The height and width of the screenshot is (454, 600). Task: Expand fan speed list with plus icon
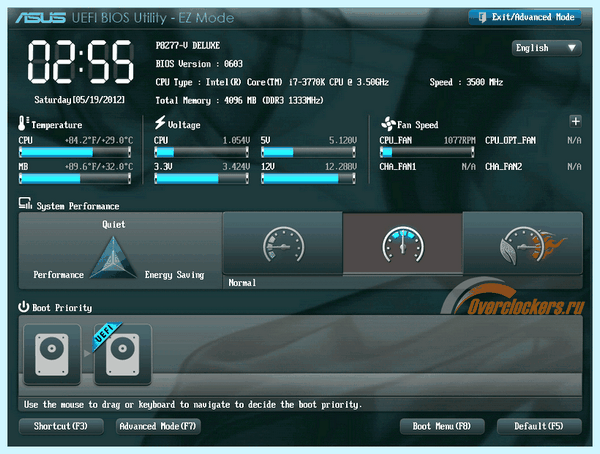tap(576, 121)
